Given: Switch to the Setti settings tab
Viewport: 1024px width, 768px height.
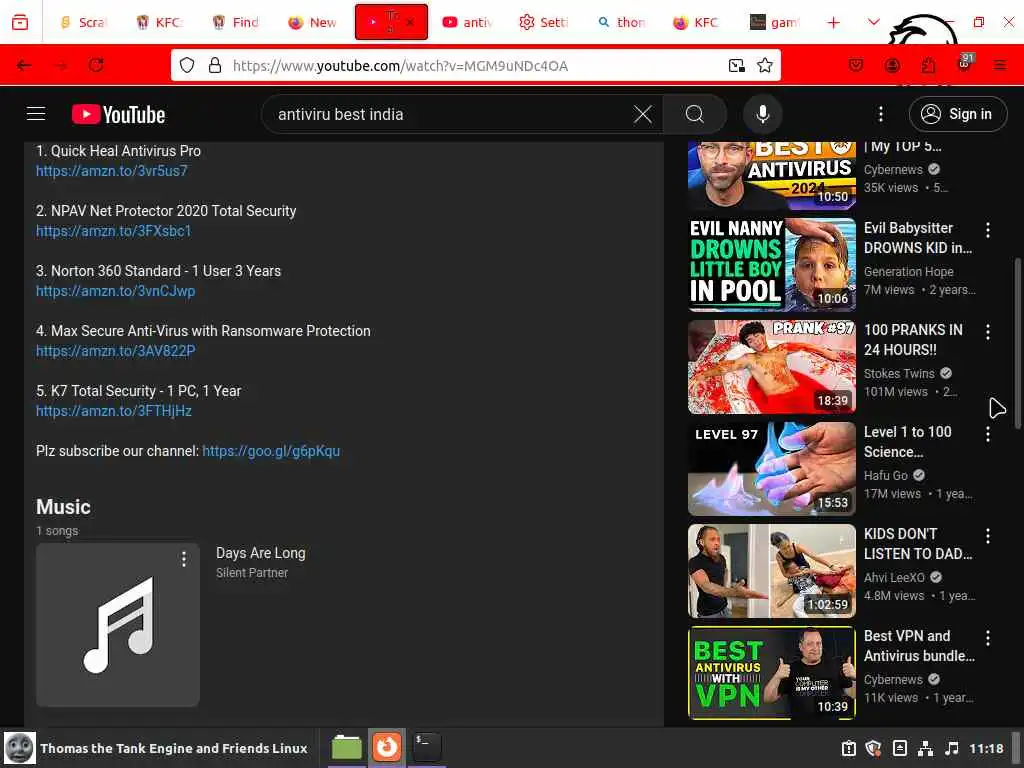Looking at the screenshot, I should [544, 22].
